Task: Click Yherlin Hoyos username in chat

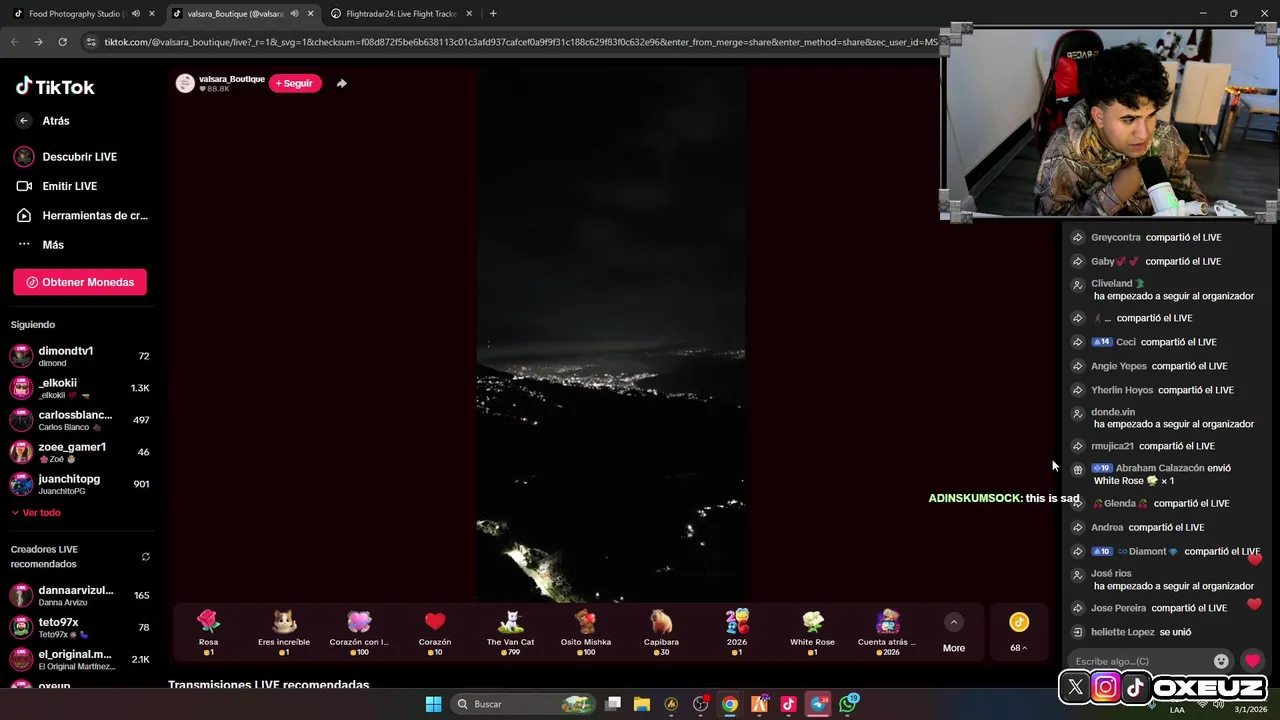Action: click(1122, 390)
